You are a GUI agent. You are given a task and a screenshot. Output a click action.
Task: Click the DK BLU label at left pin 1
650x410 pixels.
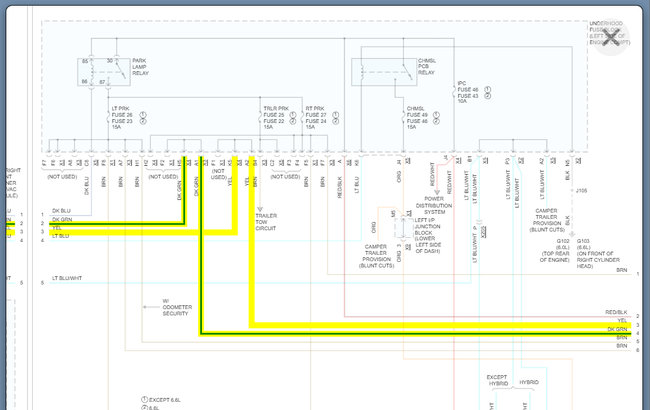coord(61,211)
